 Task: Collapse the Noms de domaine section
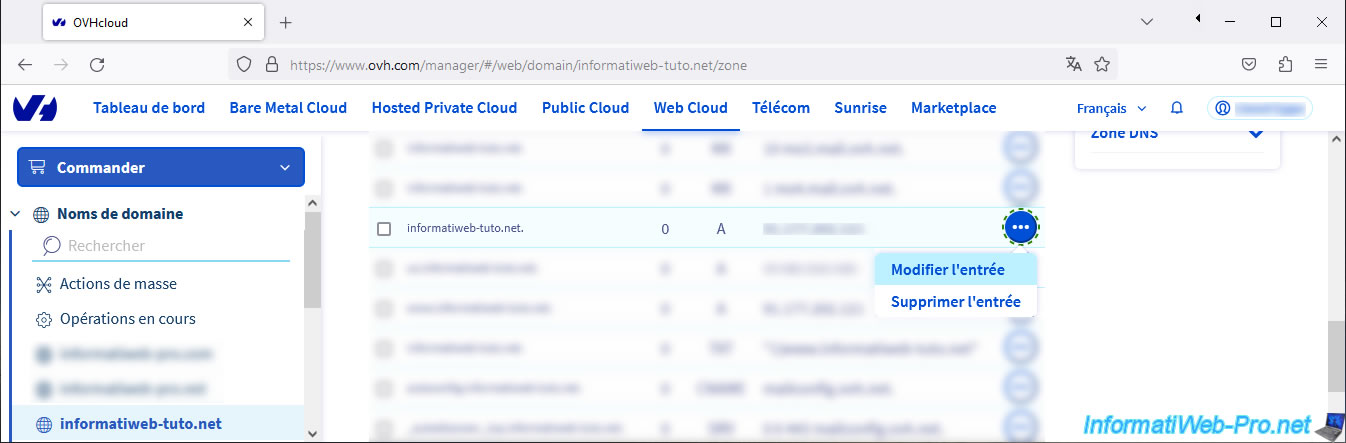pos(16,214)
